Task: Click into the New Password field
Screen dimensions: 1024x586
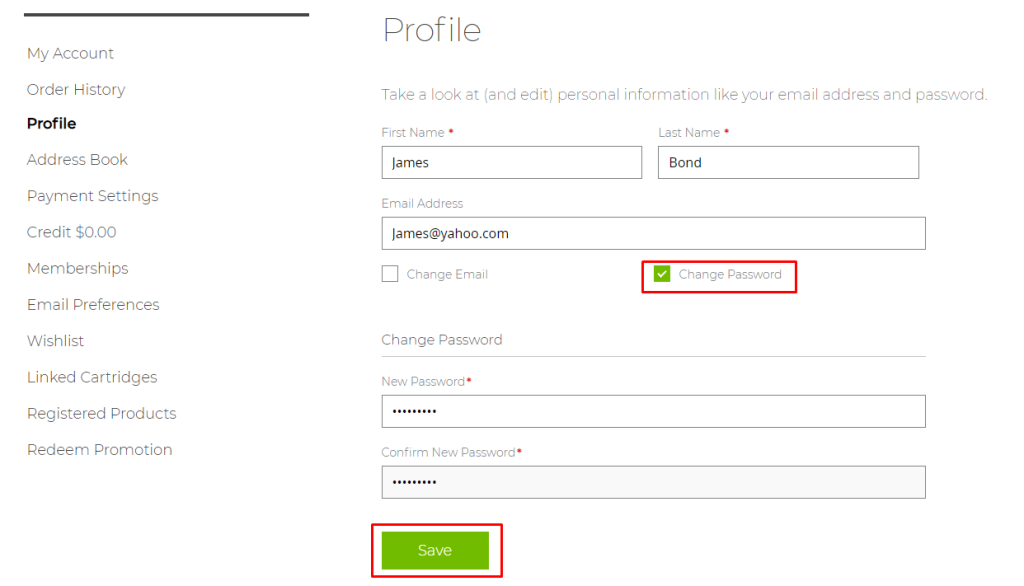Action: pos(654,412)
